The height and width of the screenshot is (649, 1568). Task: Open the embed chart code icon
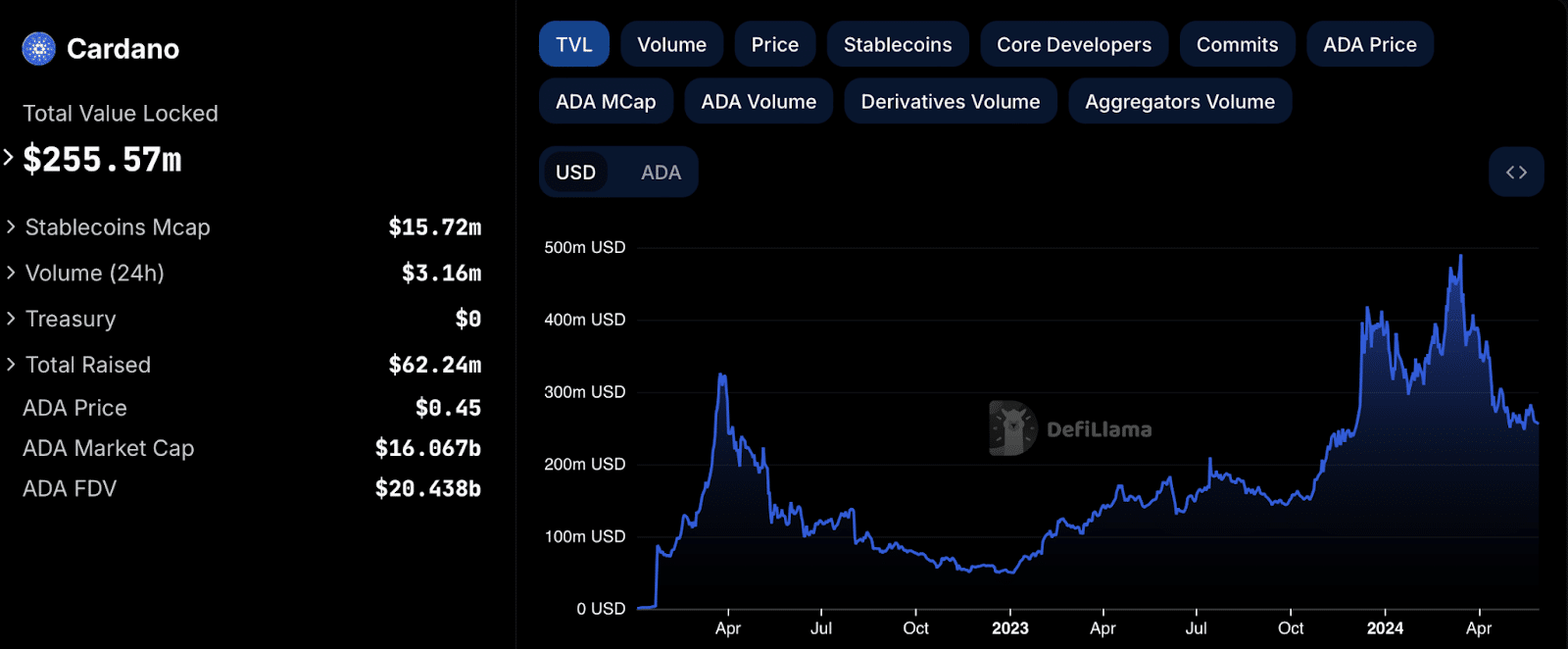click(1516, 173)
